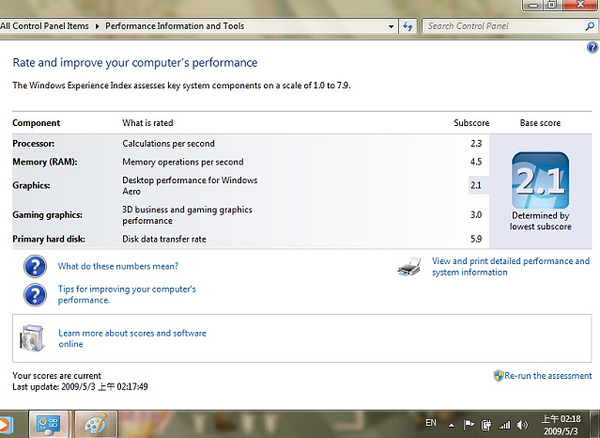The height and width of the screenshot is (438, 600).
Task: Click the 2.1 base score badge
Action: click(540, 180)
